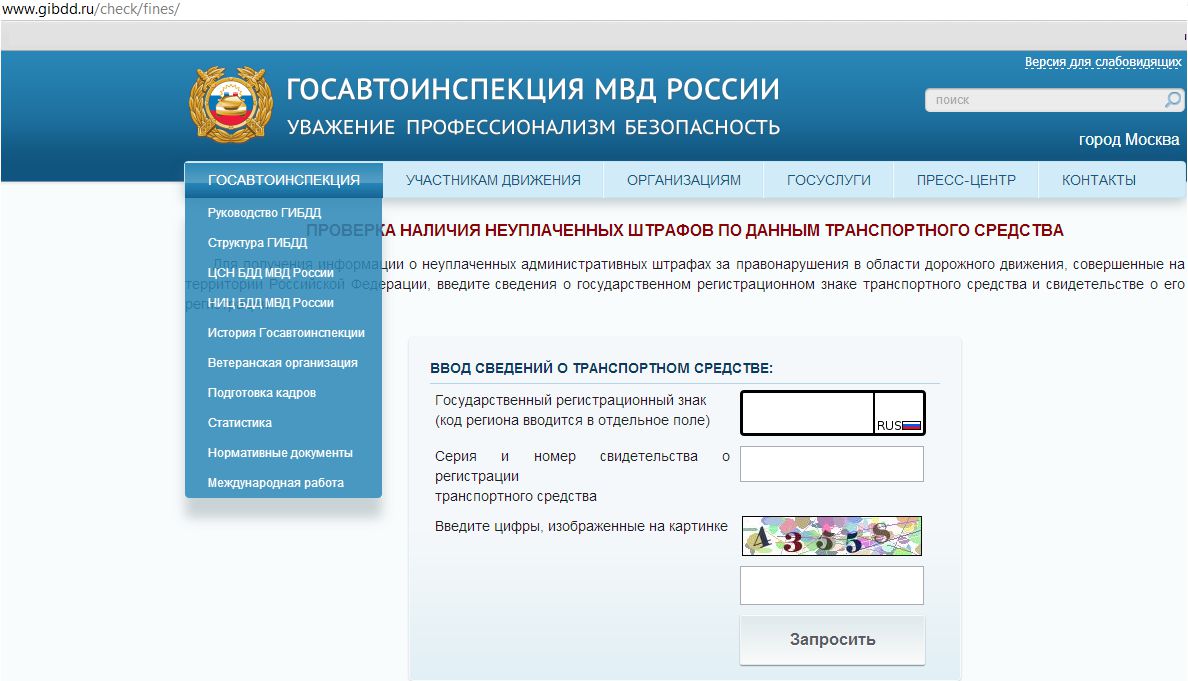
Task: Click the GIBDD emblem logo
Action: (230, 104)
